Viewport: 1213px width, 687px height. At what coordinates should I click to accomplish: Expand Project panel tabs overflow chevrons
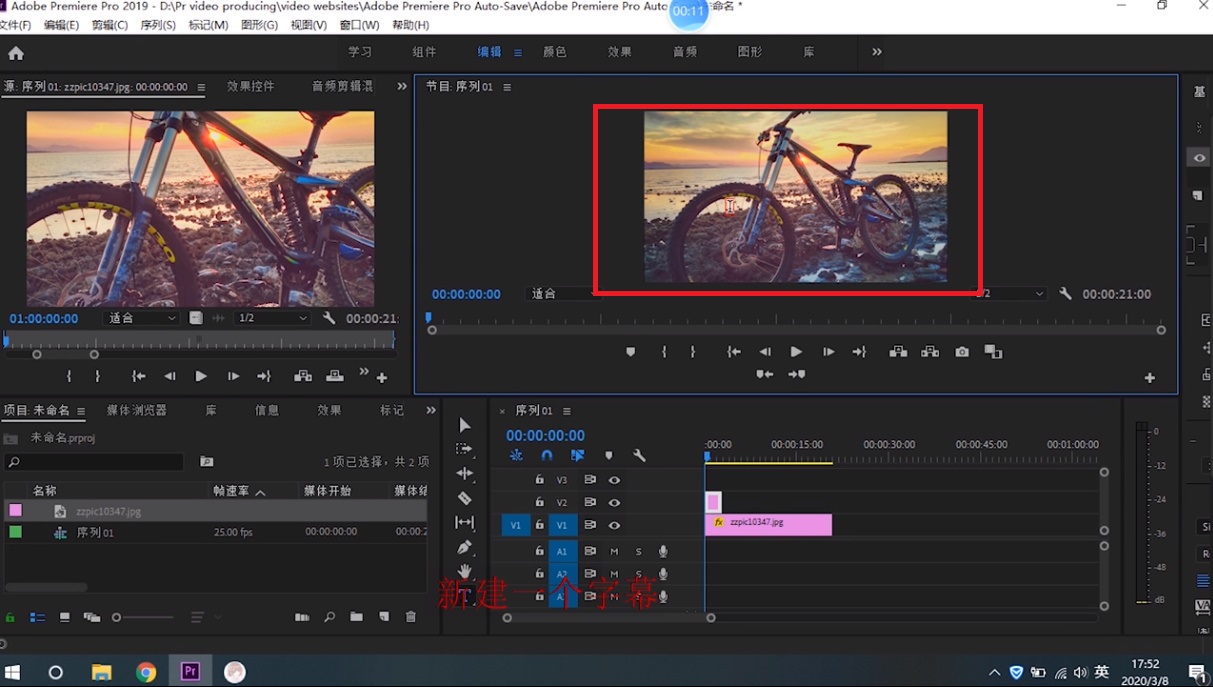[431, 410]
